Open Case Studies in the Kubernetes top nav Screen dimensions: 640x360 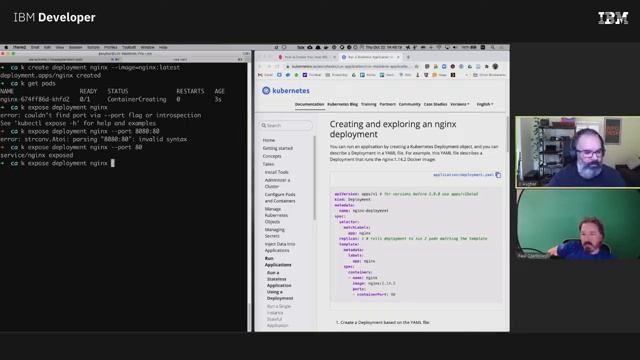pyautogui.click(x=436, y=104)
